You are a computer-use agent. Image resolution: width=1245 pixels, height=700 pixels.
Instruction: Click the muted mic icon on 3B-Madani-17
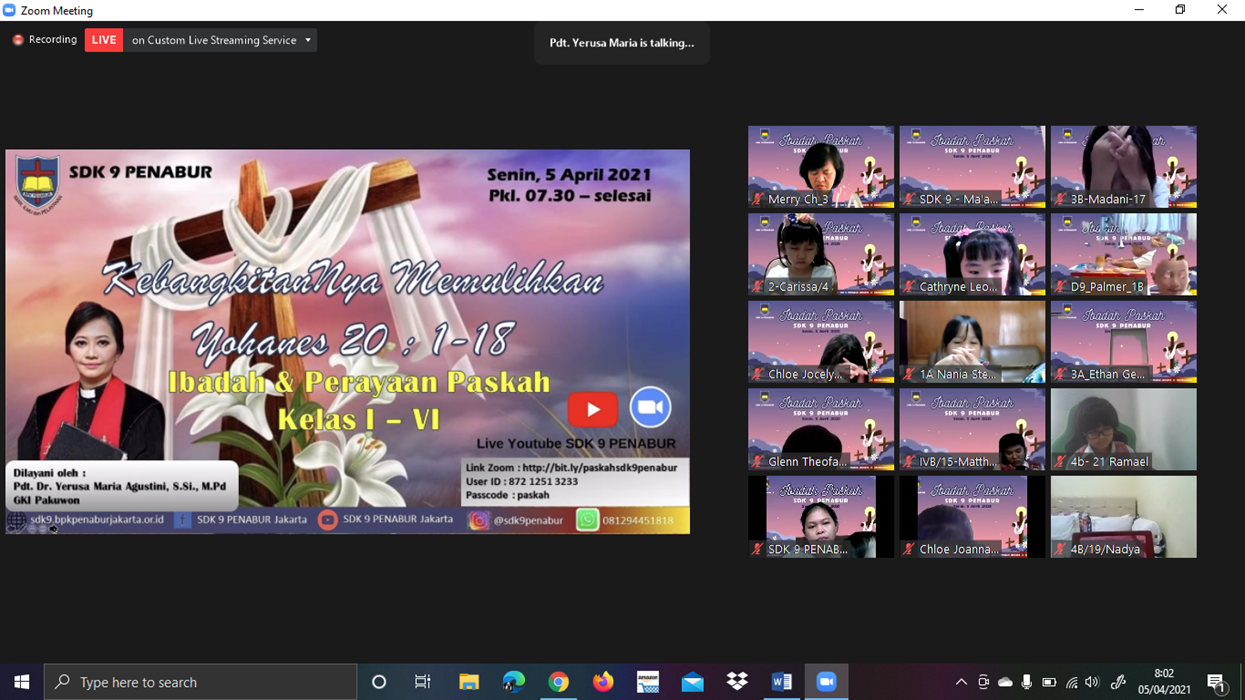[1060, 199]
